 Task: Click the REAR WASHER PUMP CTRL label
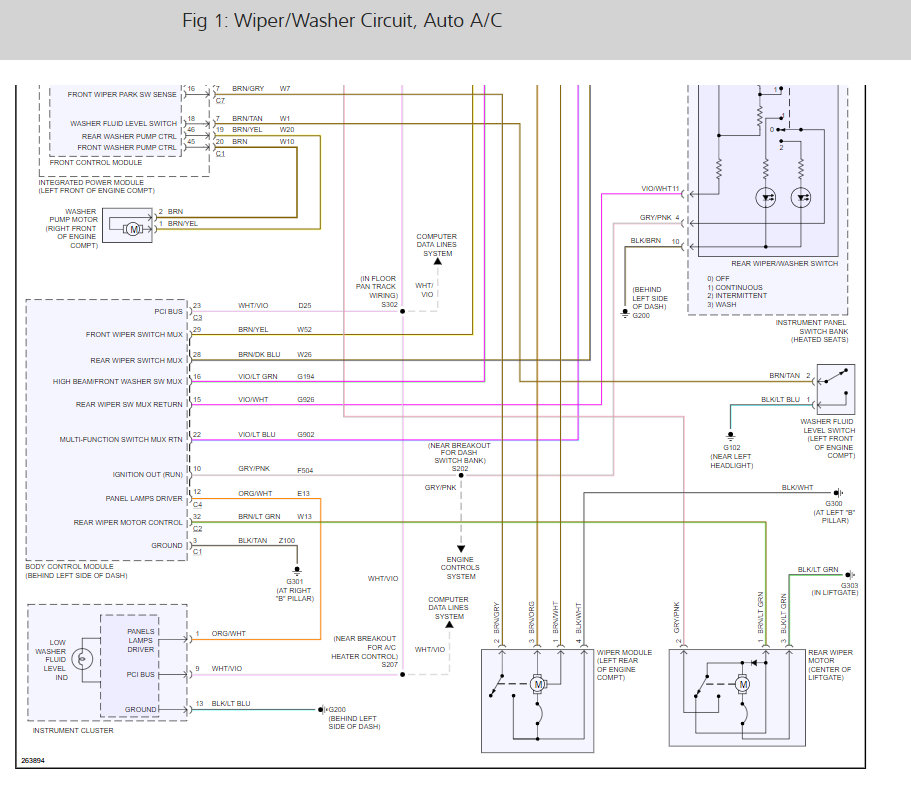tap(129, 137)
